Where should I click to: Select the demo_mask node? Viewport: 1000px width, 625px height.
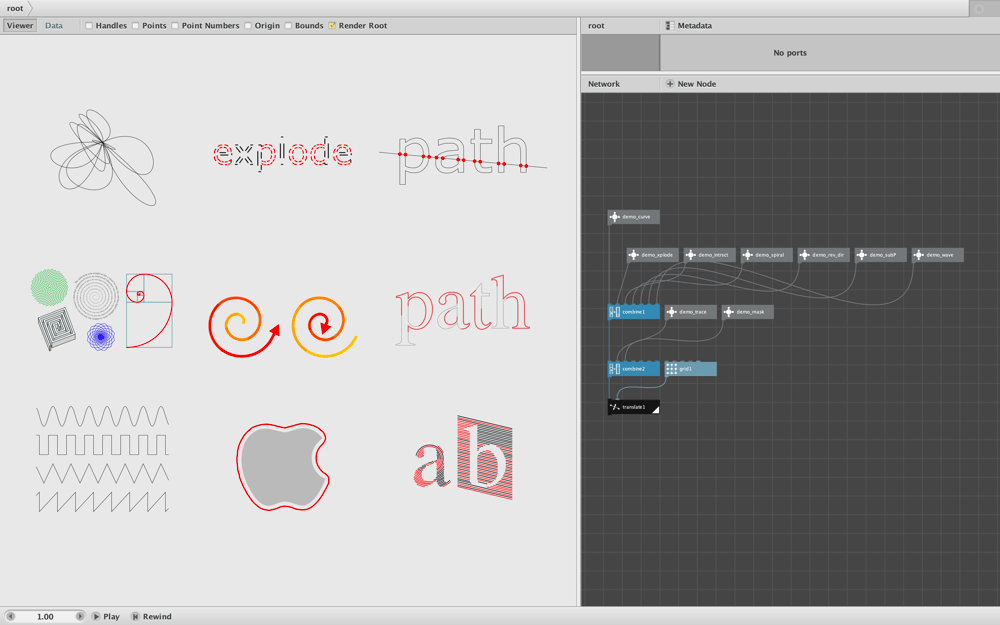pos(747,312)
